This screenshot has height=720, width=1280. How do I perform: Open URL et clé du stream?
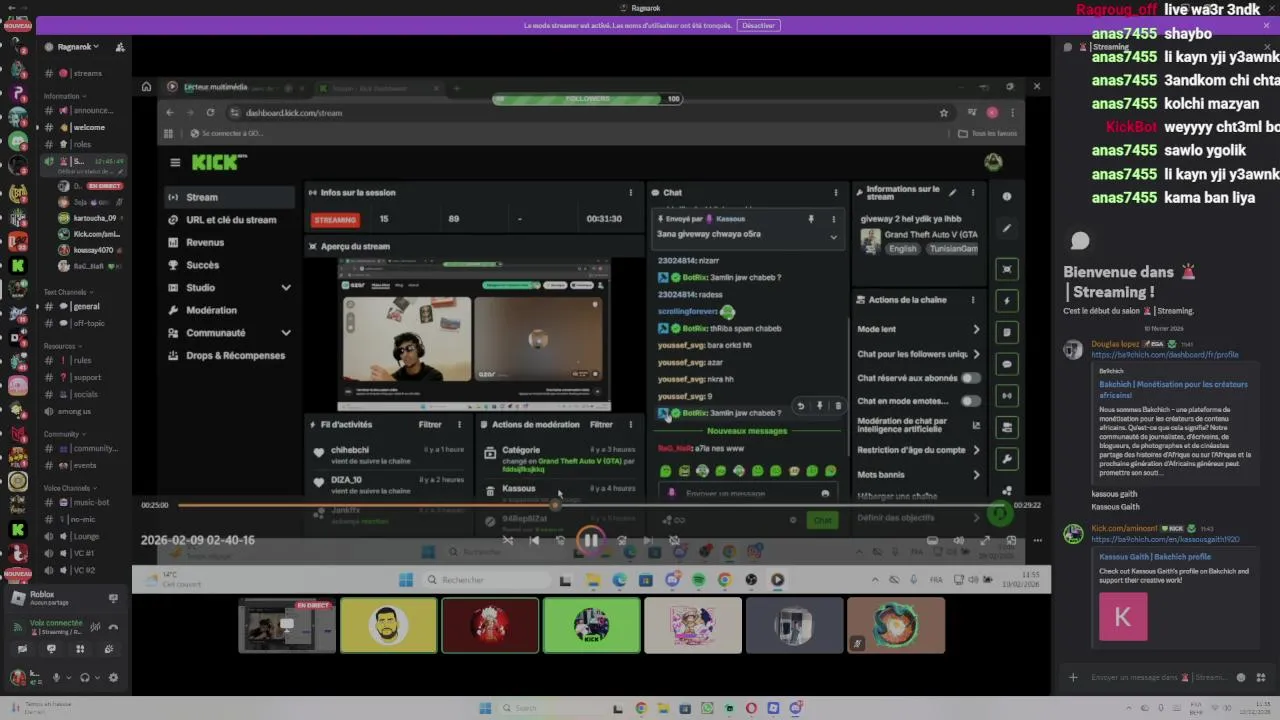point(229,220)
